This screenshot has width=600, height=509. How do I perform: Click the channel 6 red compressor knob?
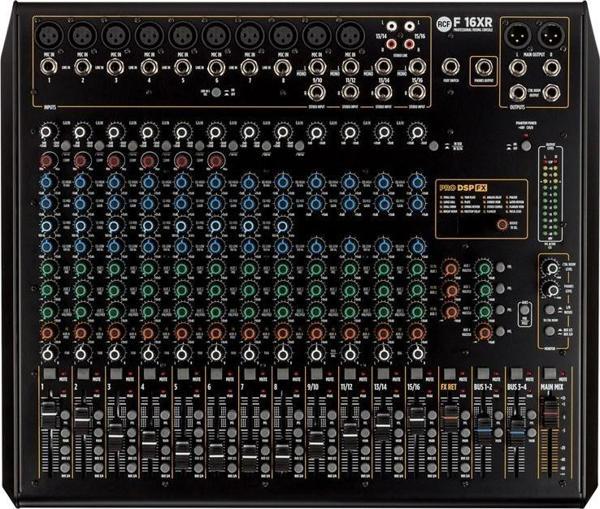point(215,161)
